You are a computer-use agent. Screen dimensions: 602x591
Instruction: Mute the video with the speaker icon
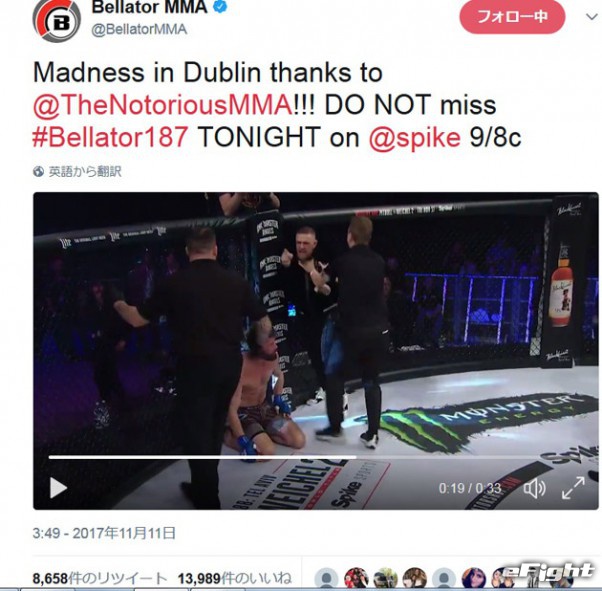coord(534,488)
